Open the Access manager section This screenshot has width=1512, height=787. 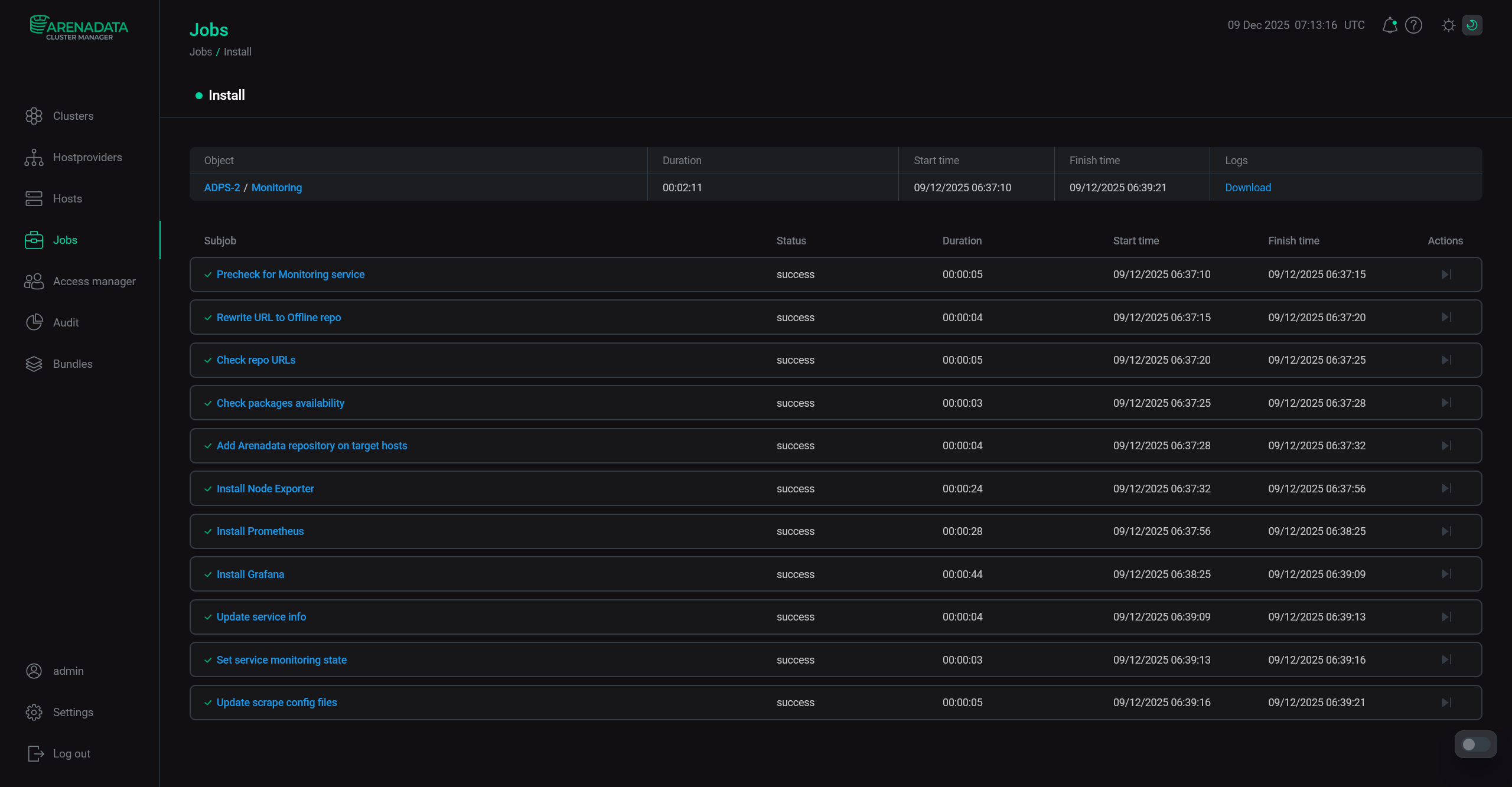click(x=94, y=281)
